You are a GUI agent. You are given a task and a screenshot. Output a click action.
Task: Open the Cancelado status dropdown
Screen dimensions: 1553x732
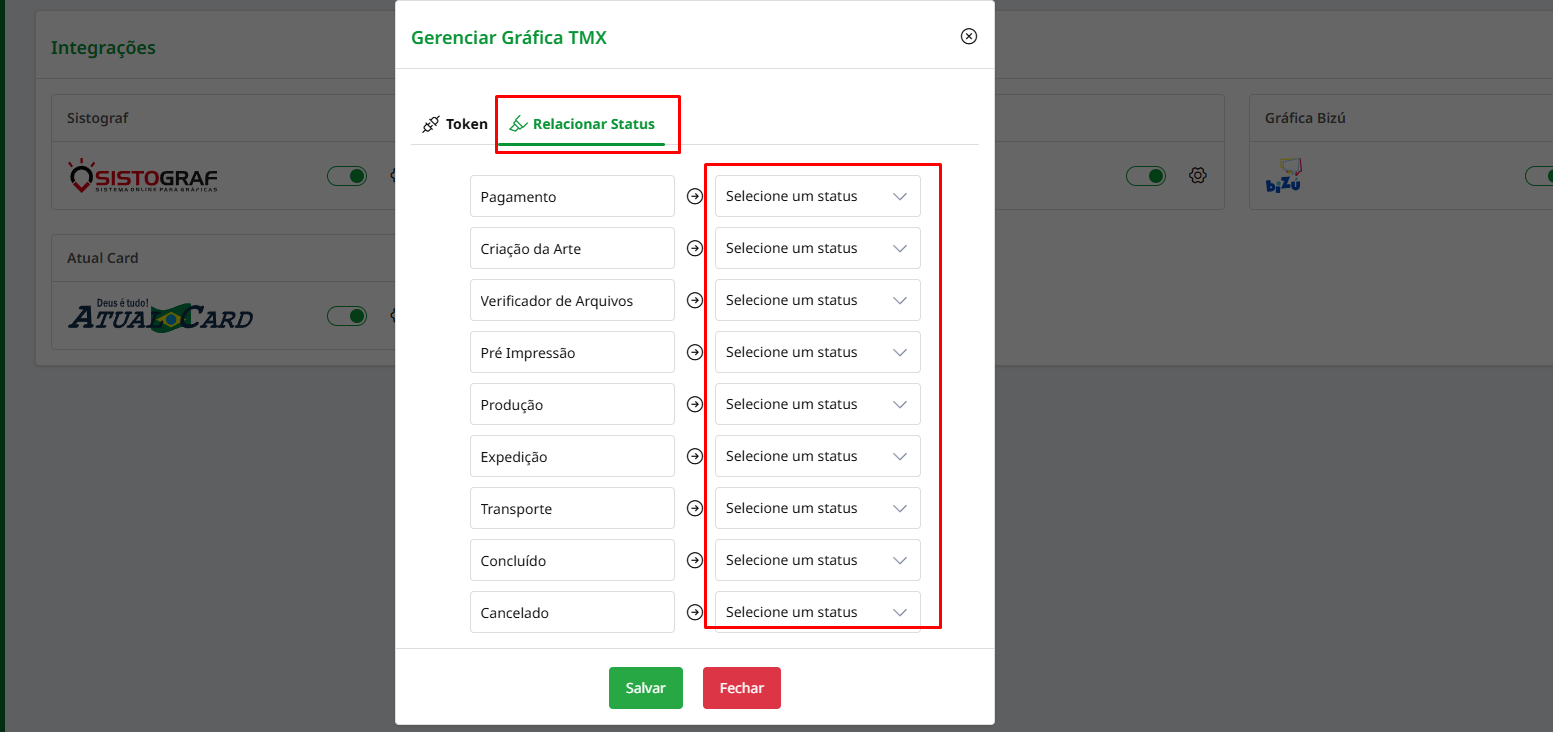coord(817,612)
